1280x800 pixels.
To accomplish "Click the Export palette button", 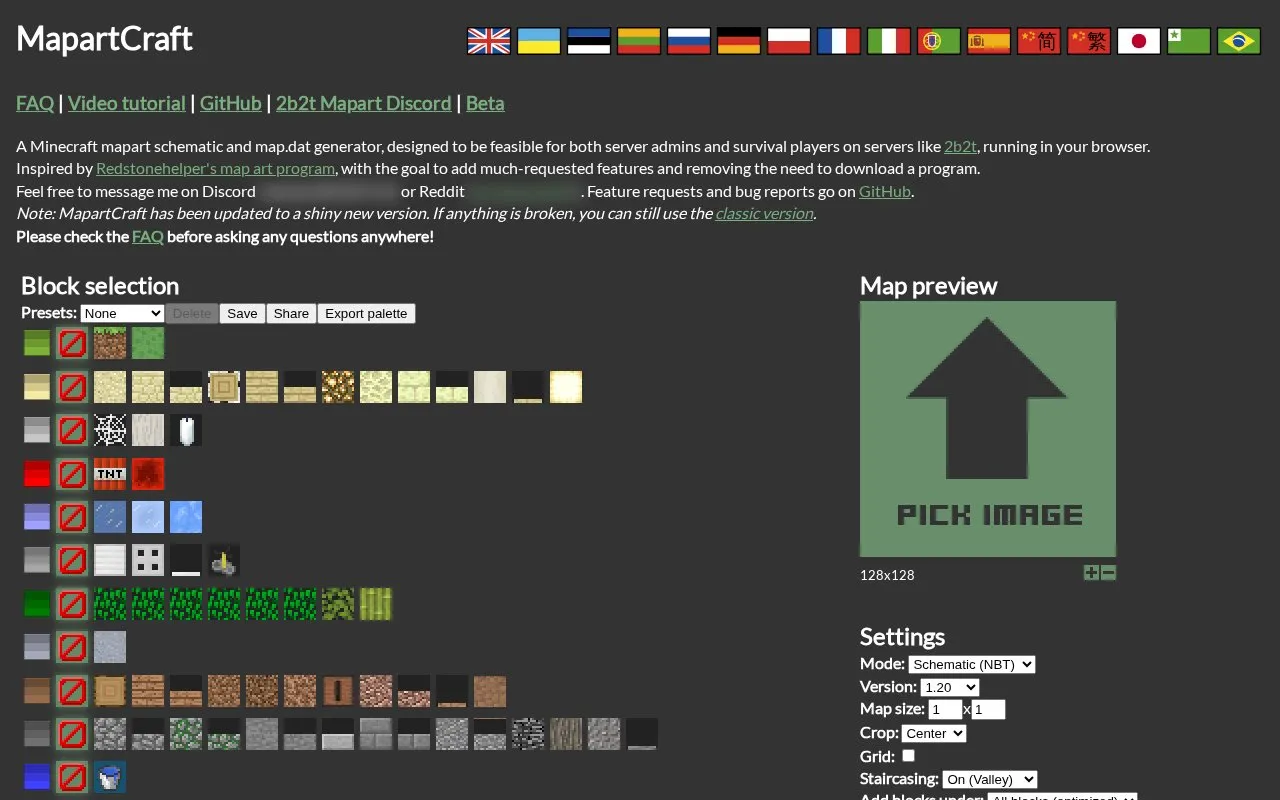I will 366,313.
